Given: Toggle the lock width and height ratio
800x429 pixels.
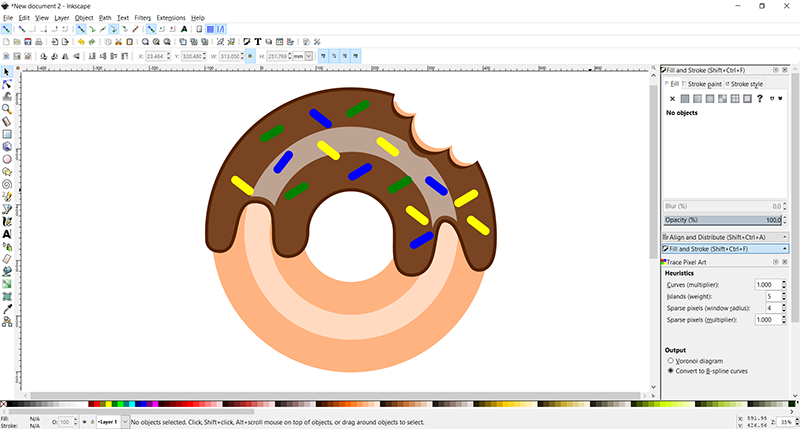Looking at the screenshot, I should (250, 56).
